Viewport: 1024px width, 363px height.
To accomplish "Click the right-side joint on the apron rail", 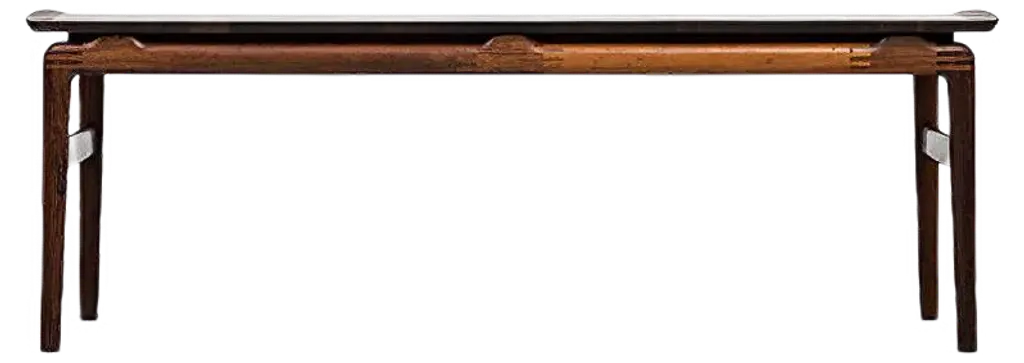I will pos(861,59).
